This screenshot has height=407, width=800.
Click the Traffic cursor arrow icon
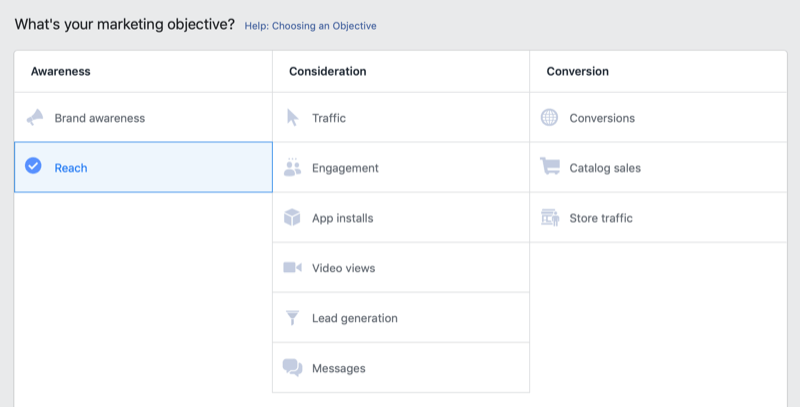pos(292,118)
